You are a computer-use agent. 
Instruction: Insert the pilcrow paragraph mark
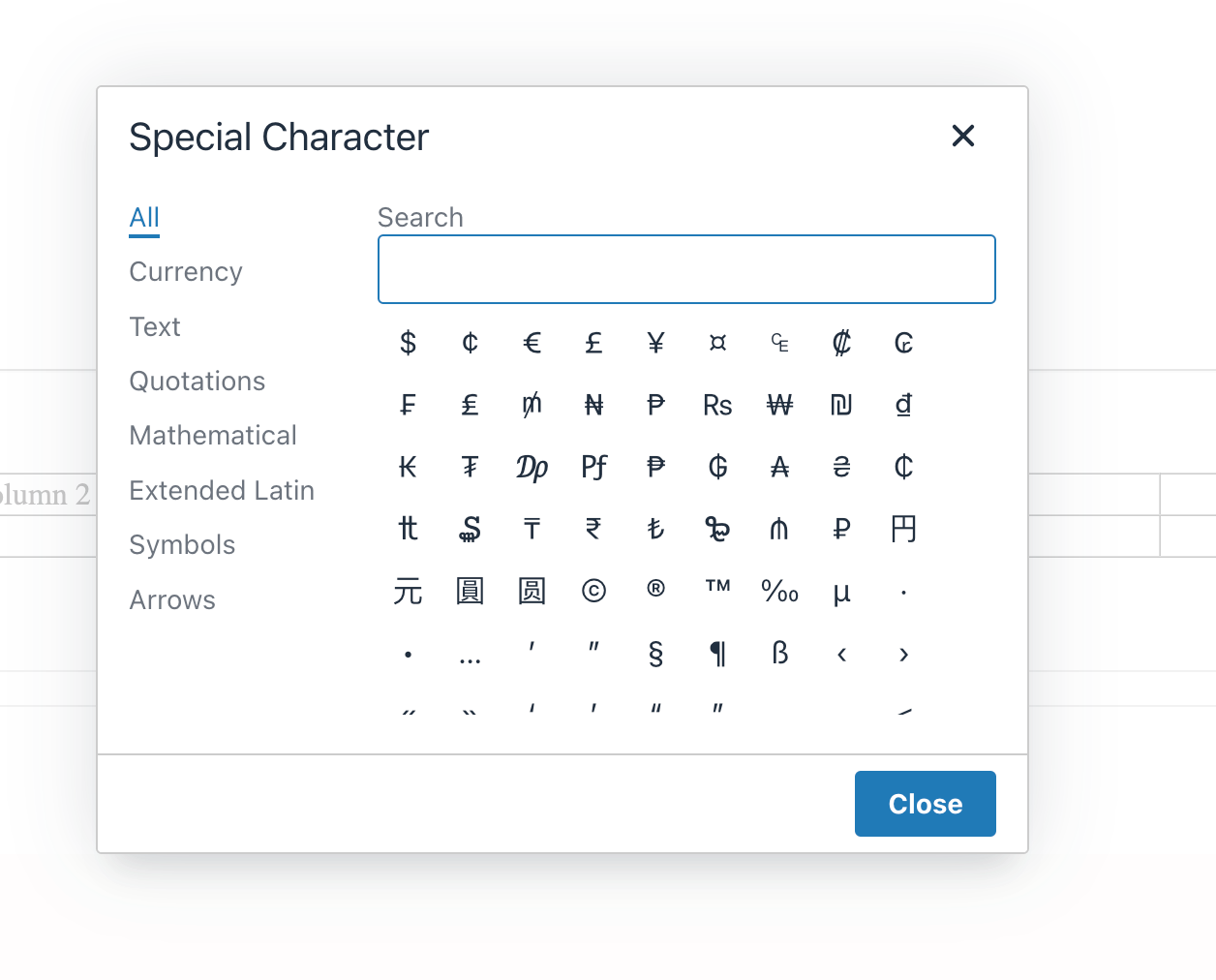coord(717,655)
